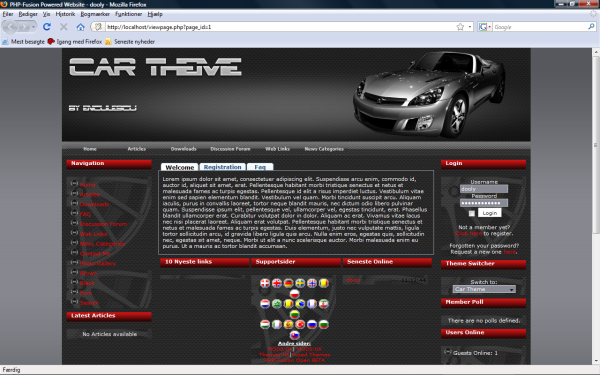Switch to the Faq tab
600x375 pixels.
(x=260, y=167)
